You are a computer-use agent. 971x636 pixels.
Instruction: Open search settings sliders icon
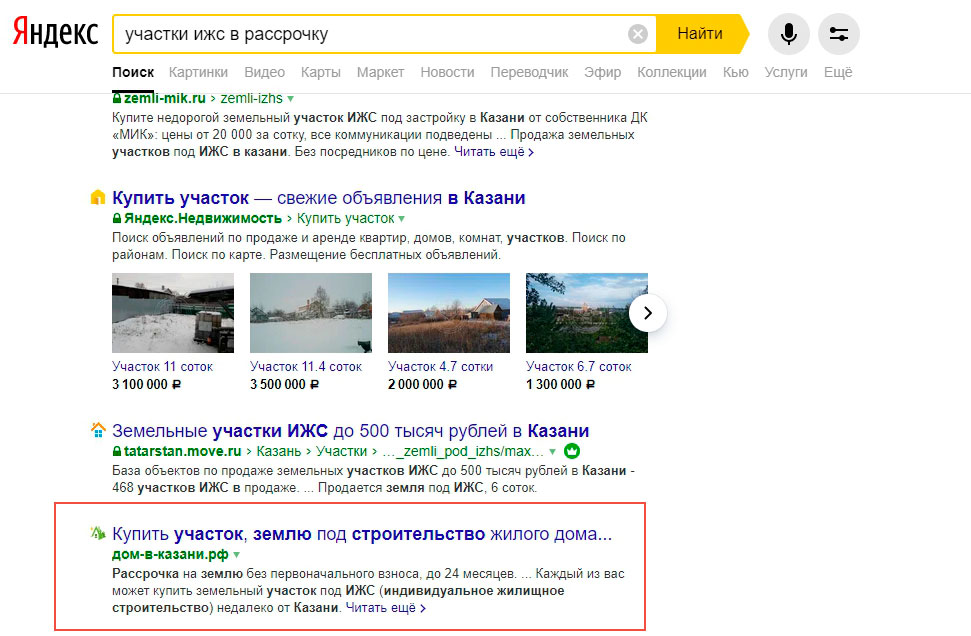pos(838,33)
